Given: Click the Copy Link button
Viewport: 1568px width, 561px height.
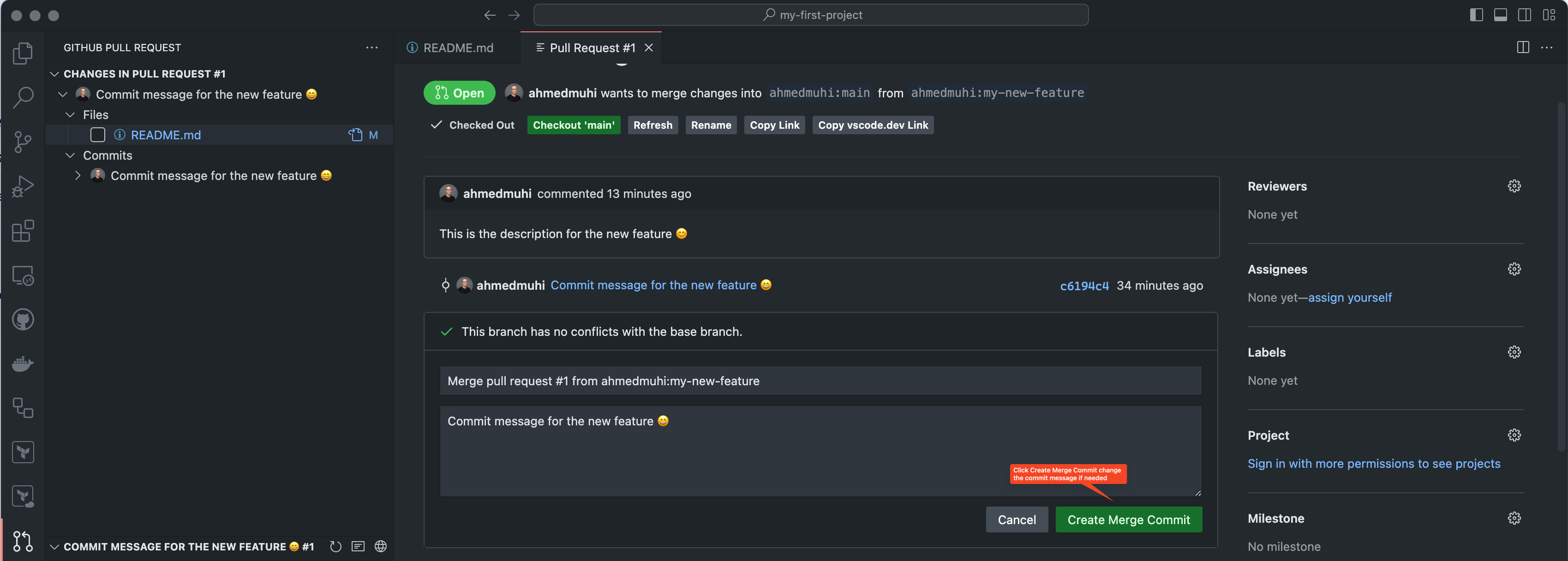Looking at the screenshot, I should (774, 125).
